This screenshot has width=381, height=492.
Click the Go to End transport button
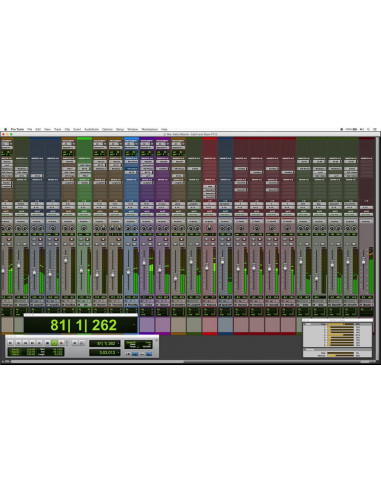click(x=39, y=343)
